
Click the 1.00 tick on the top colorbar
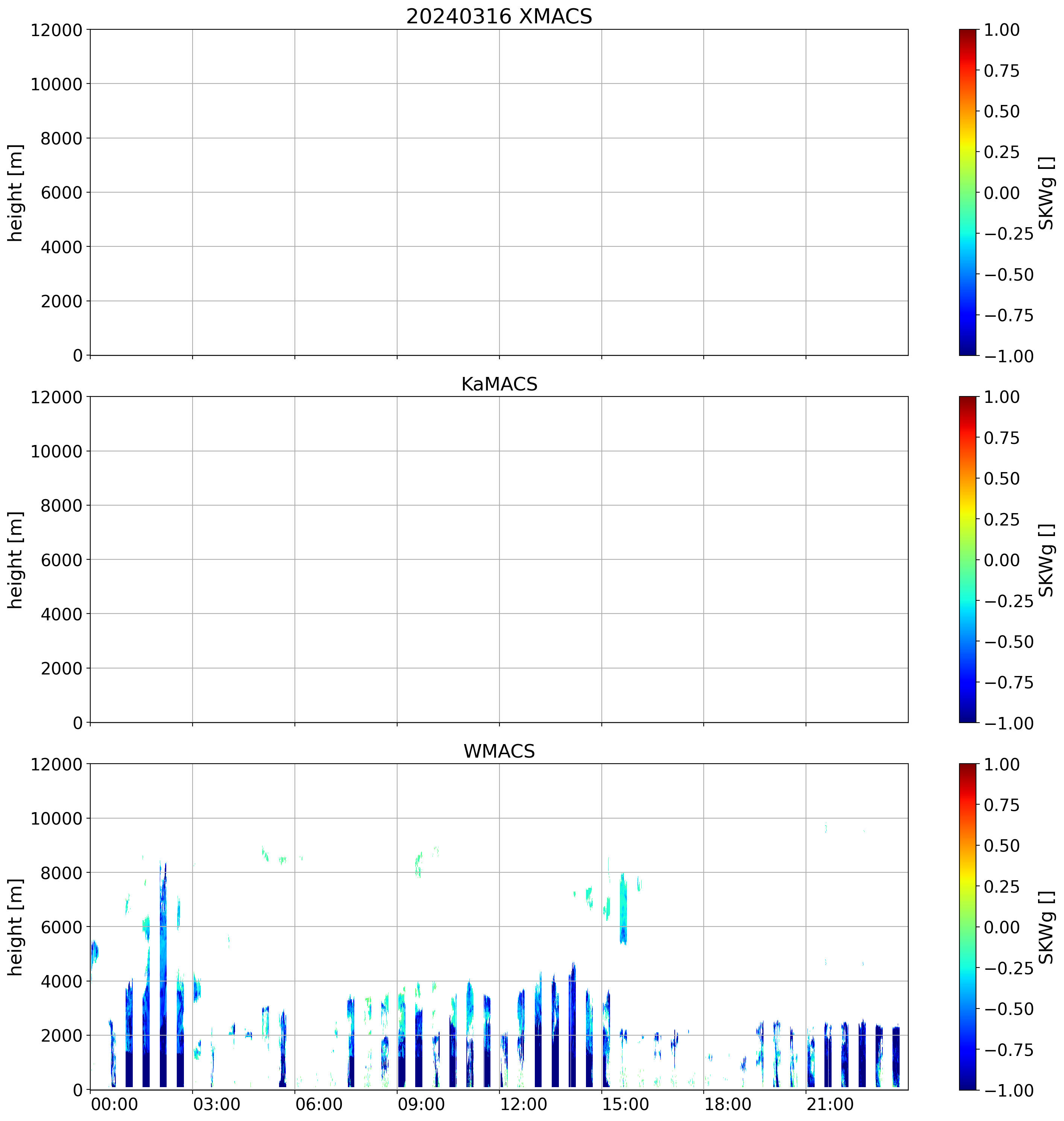(x=1002, y=30)
